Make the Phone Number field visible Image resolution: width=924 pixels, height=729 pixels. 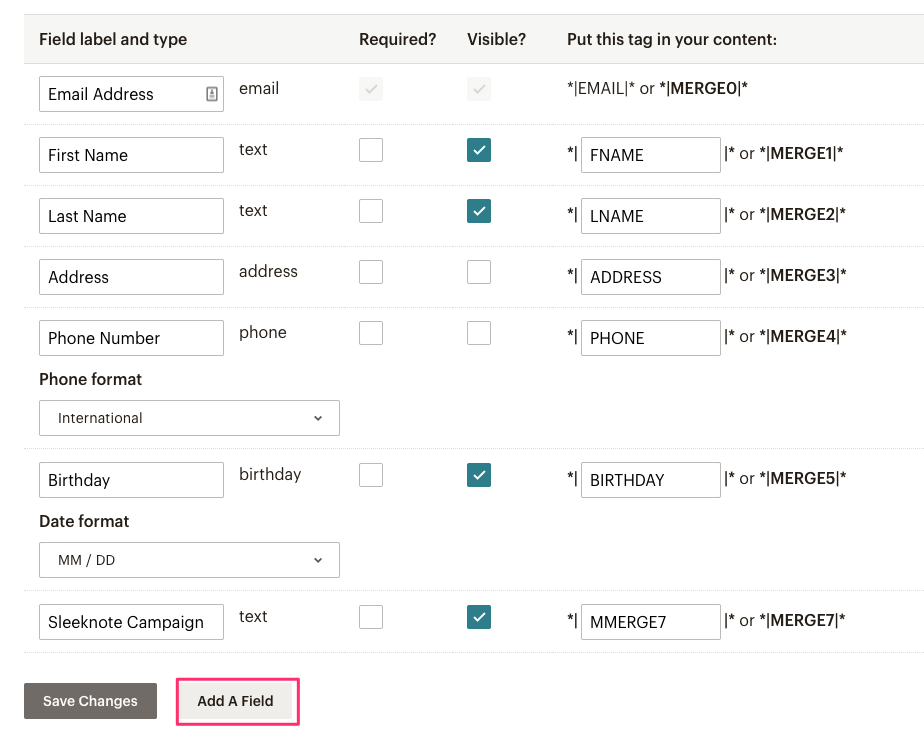(x=479, y=333)
